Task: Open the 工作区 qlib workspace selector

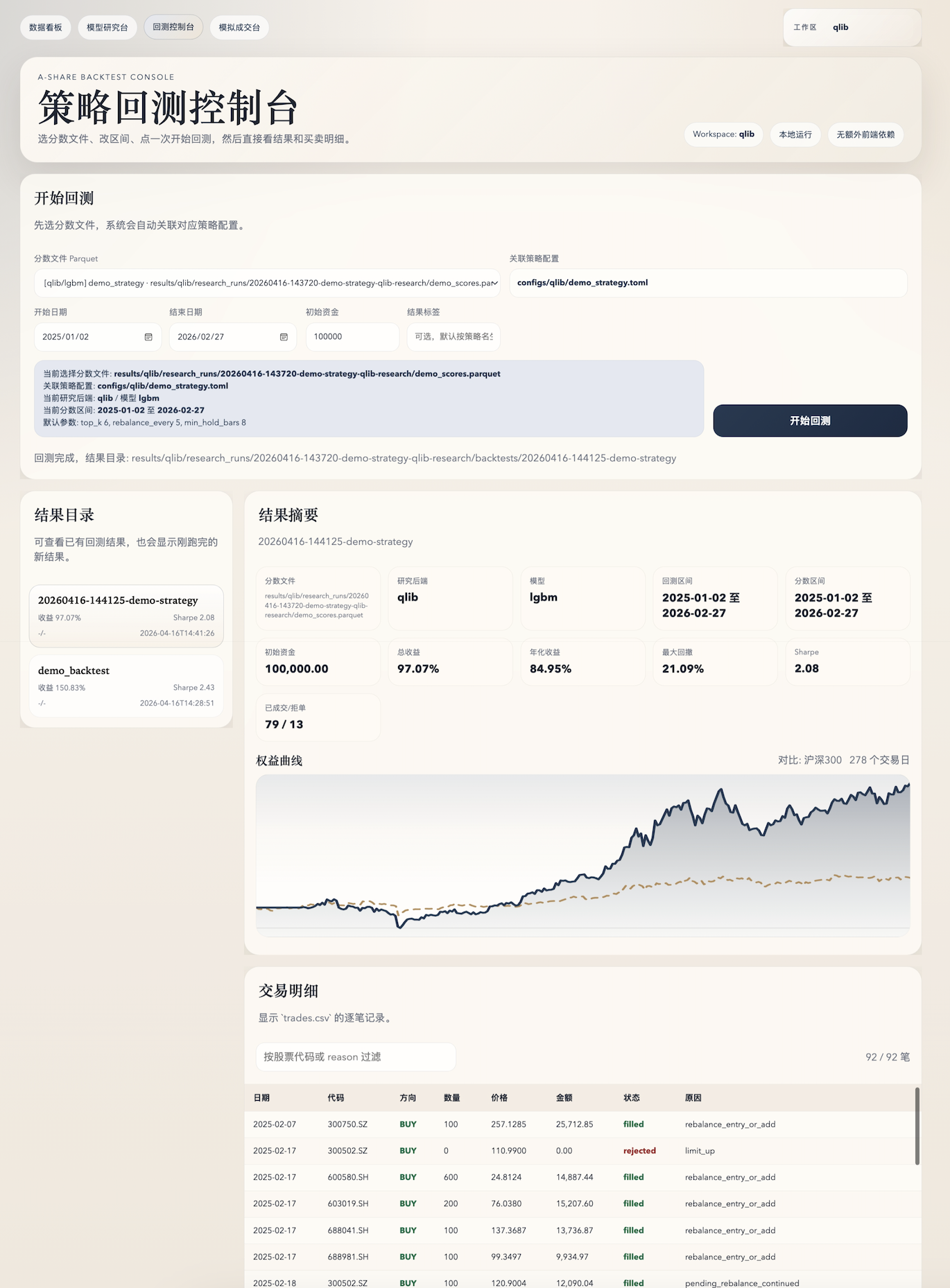Action: pos(852,28)
